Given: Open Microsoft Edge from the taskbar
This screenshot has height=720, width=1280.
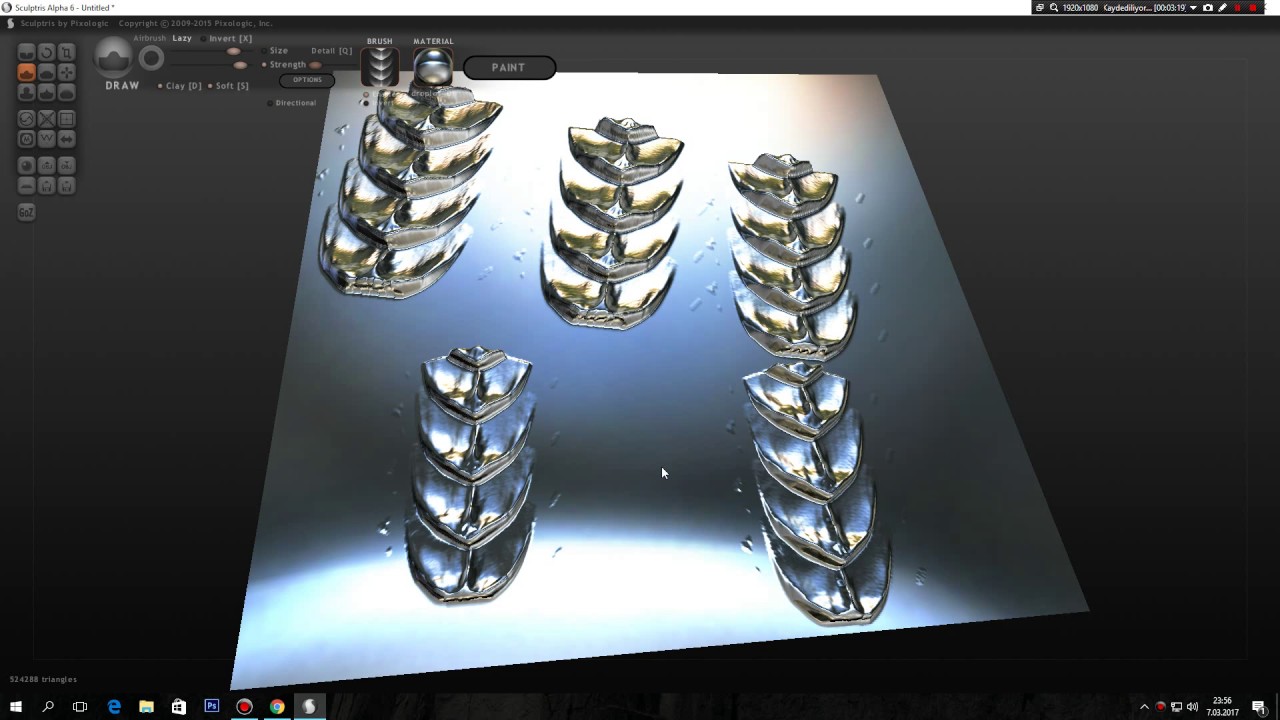Looking at the screenshot, I should coord(114,707).
